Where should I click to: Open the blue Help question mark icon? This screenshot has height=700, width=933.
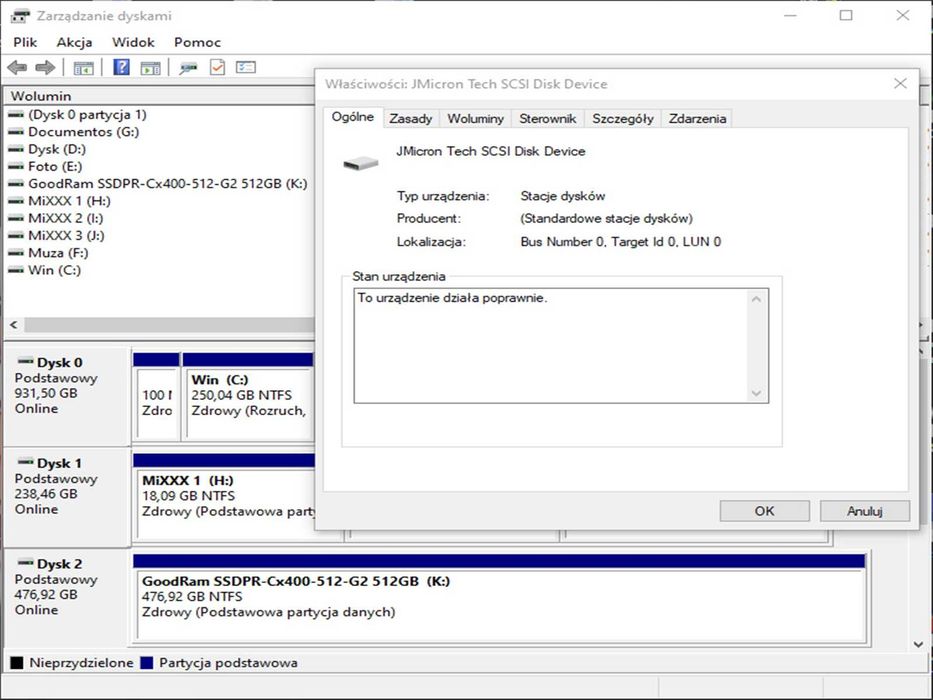coord(121,67)
